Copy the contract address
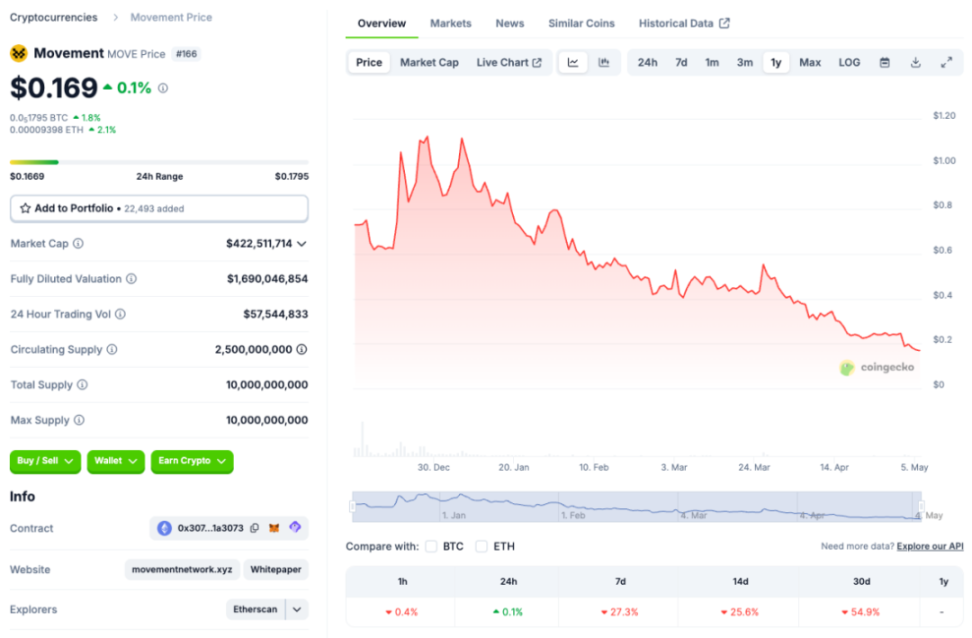 pos(254,528)
